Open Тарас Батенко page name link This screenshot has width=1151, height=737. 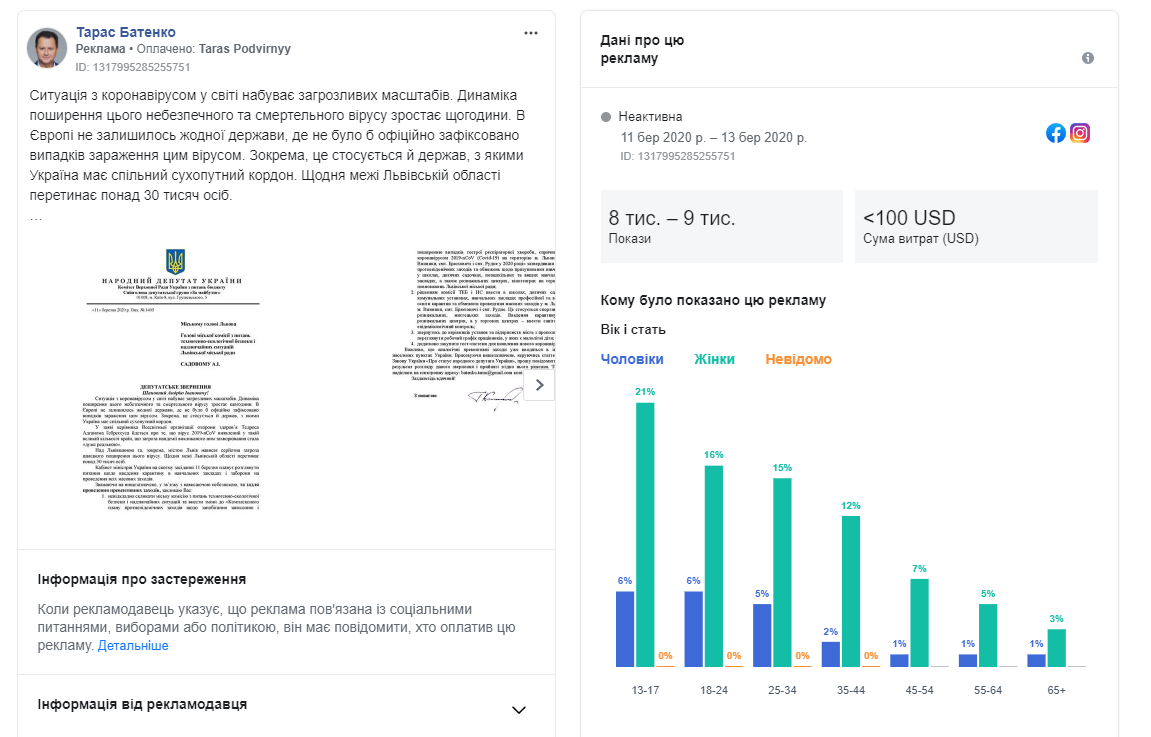click(126, 32)
